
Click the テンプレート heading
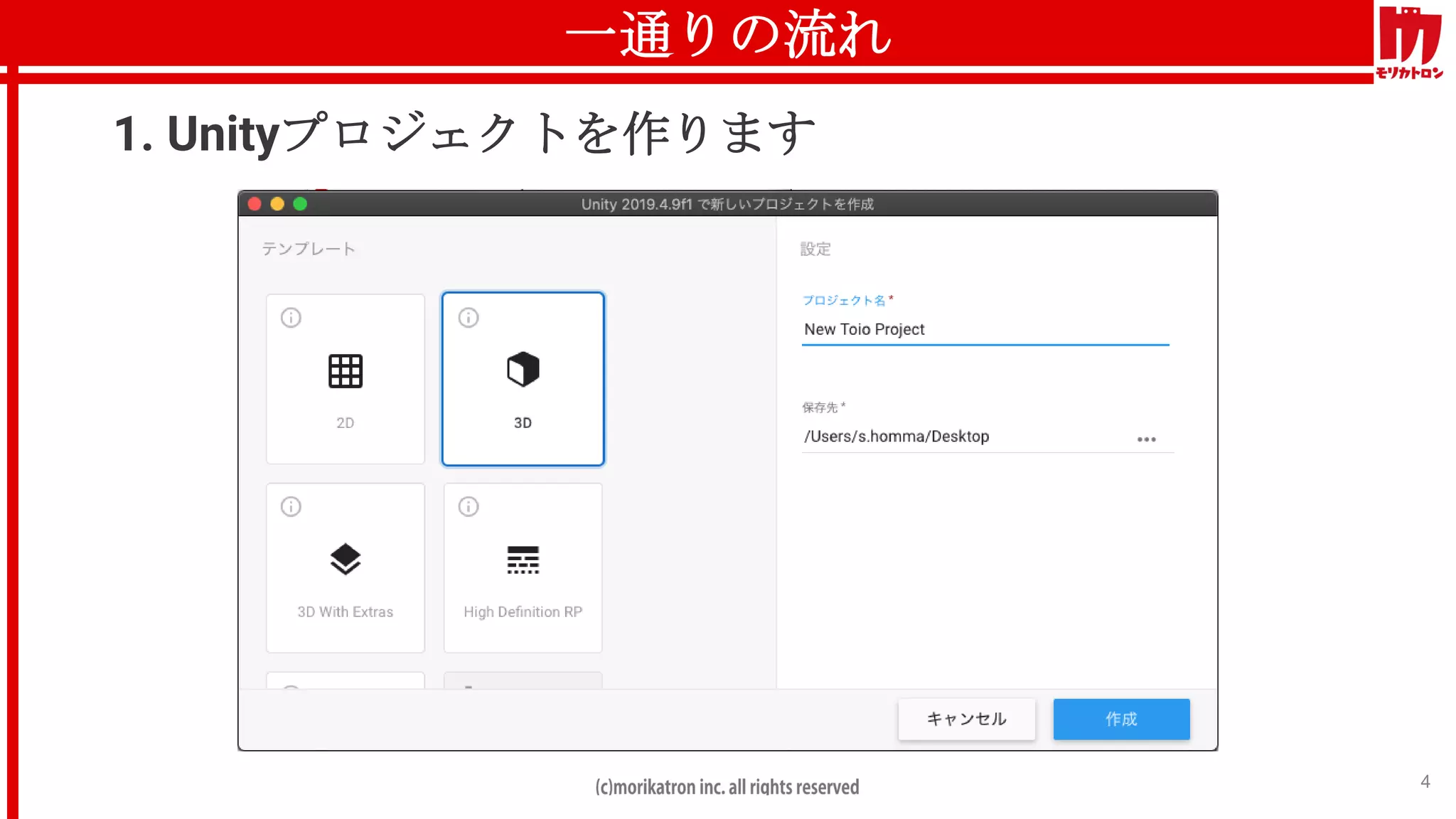point(309,249)
